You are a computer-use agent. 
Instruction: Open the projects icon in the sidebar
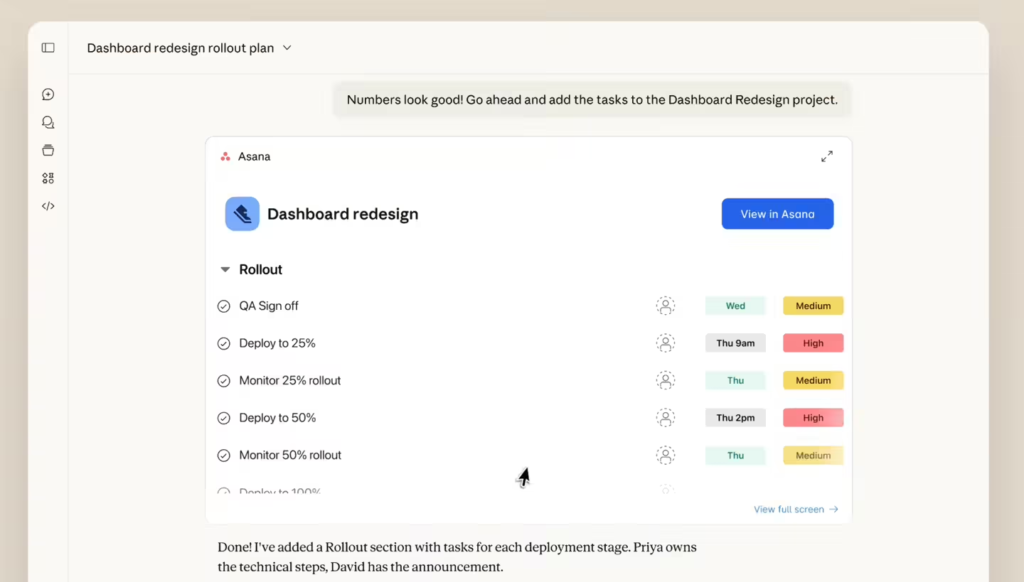pyautogui.click(x=48, y=151)
